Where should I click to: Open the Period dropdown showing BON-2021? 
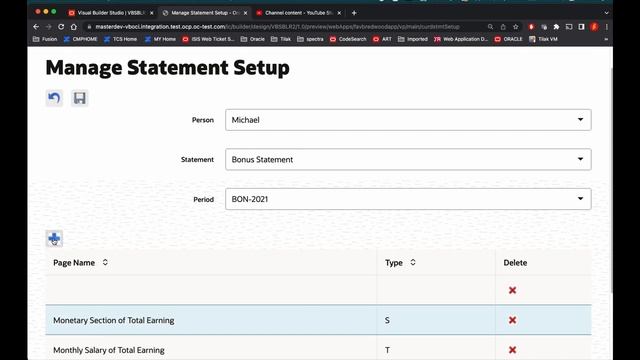tap(408, 199)
